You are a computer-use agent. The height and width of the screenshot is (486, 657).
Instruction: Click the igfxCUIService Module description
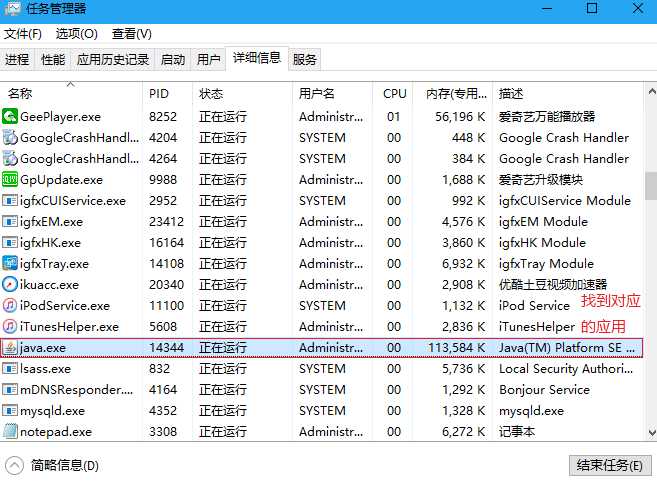pos(564,201)
